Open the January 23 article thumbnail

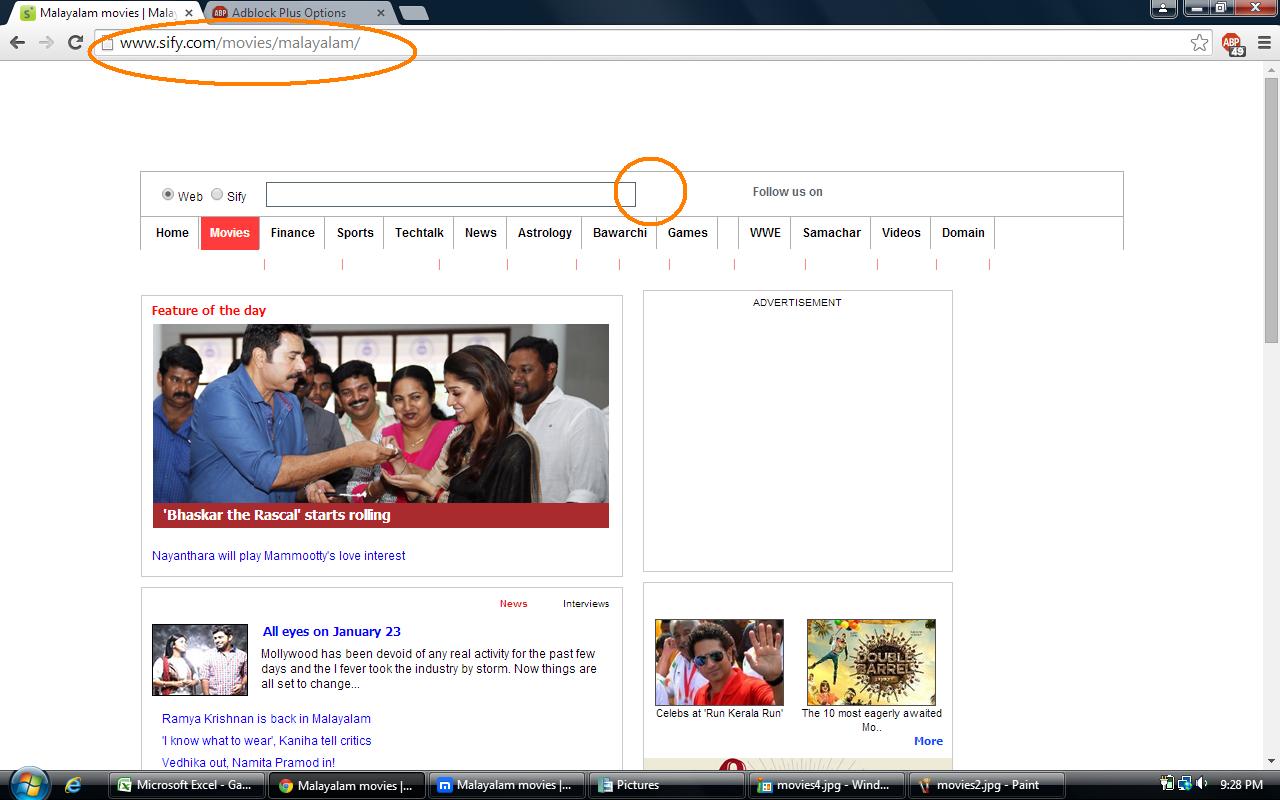pyautogui.click(x=200, y=660)
